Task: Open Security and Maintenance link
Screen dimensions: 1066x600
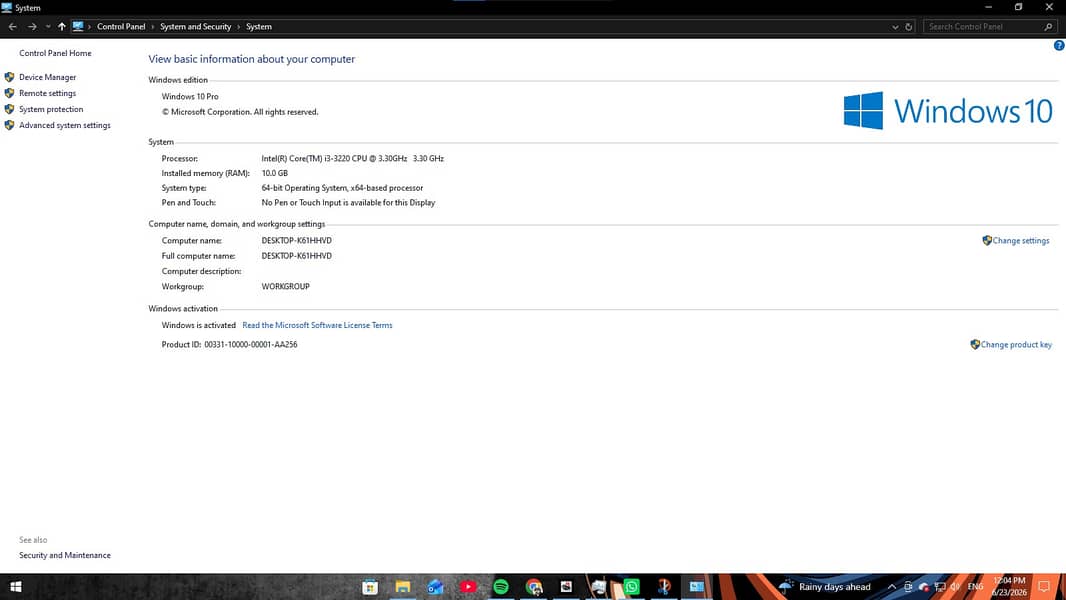Action: pos(65,555)
